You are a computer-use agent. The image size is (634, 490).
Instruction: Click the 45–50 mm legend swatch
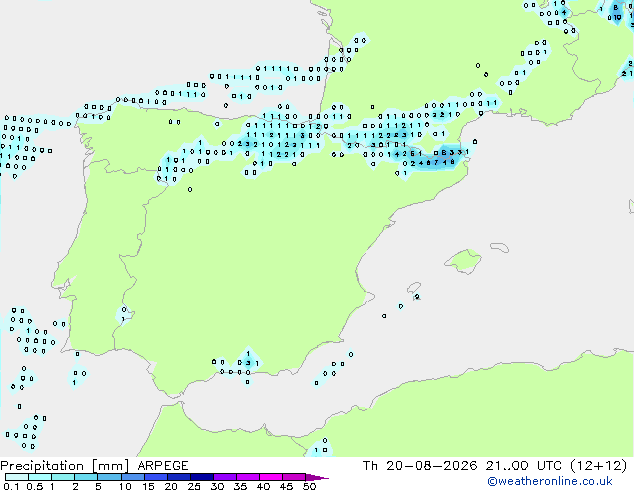click(x=294, y=477)
